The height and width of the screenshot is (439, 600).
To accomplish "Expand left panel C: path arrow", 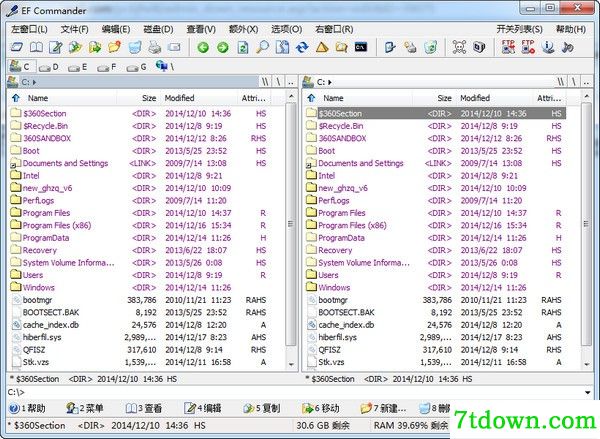I will [x=34, y=82].
